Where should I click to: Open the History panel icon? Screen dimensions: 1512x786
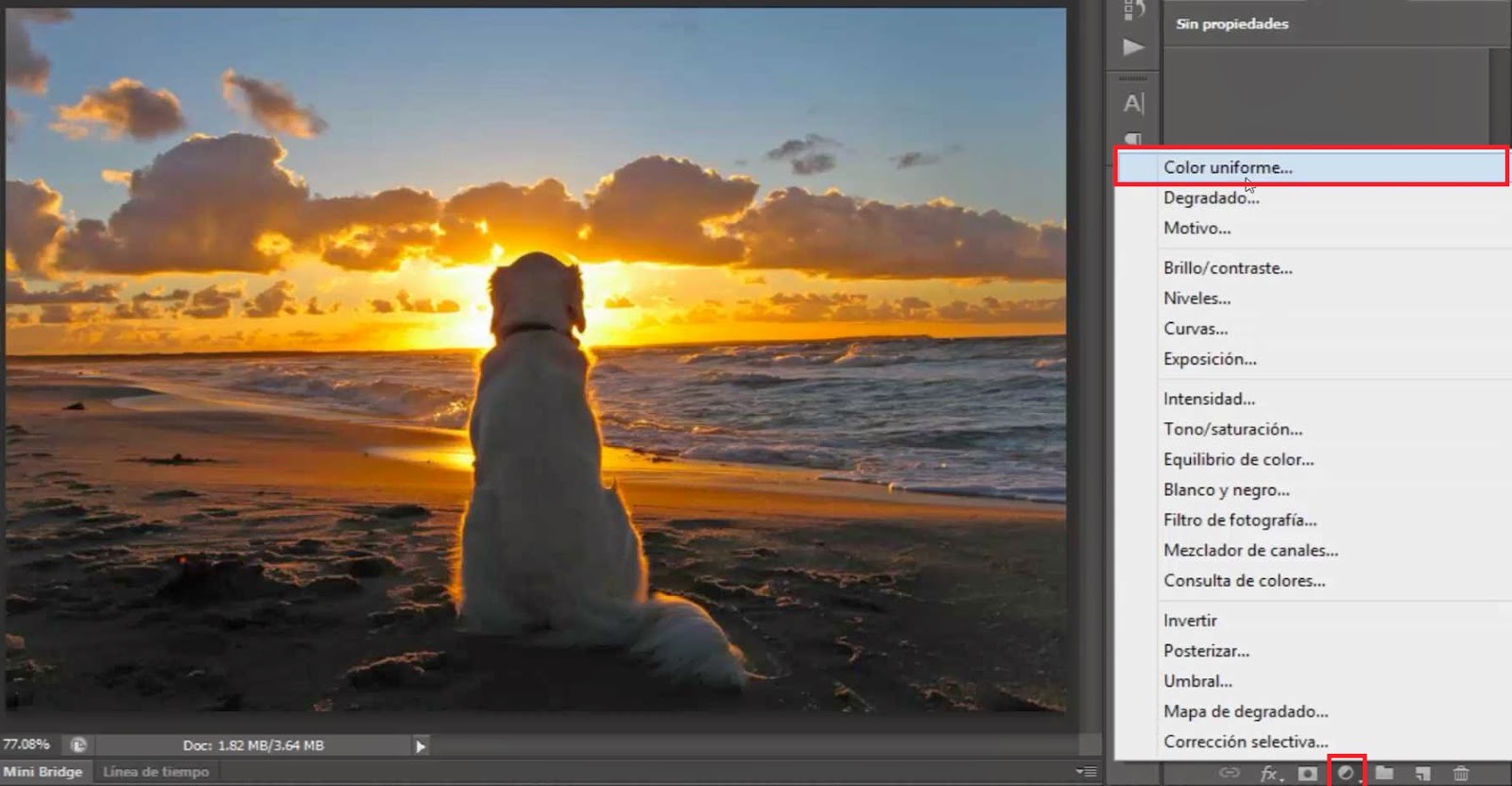point(1133,9)
